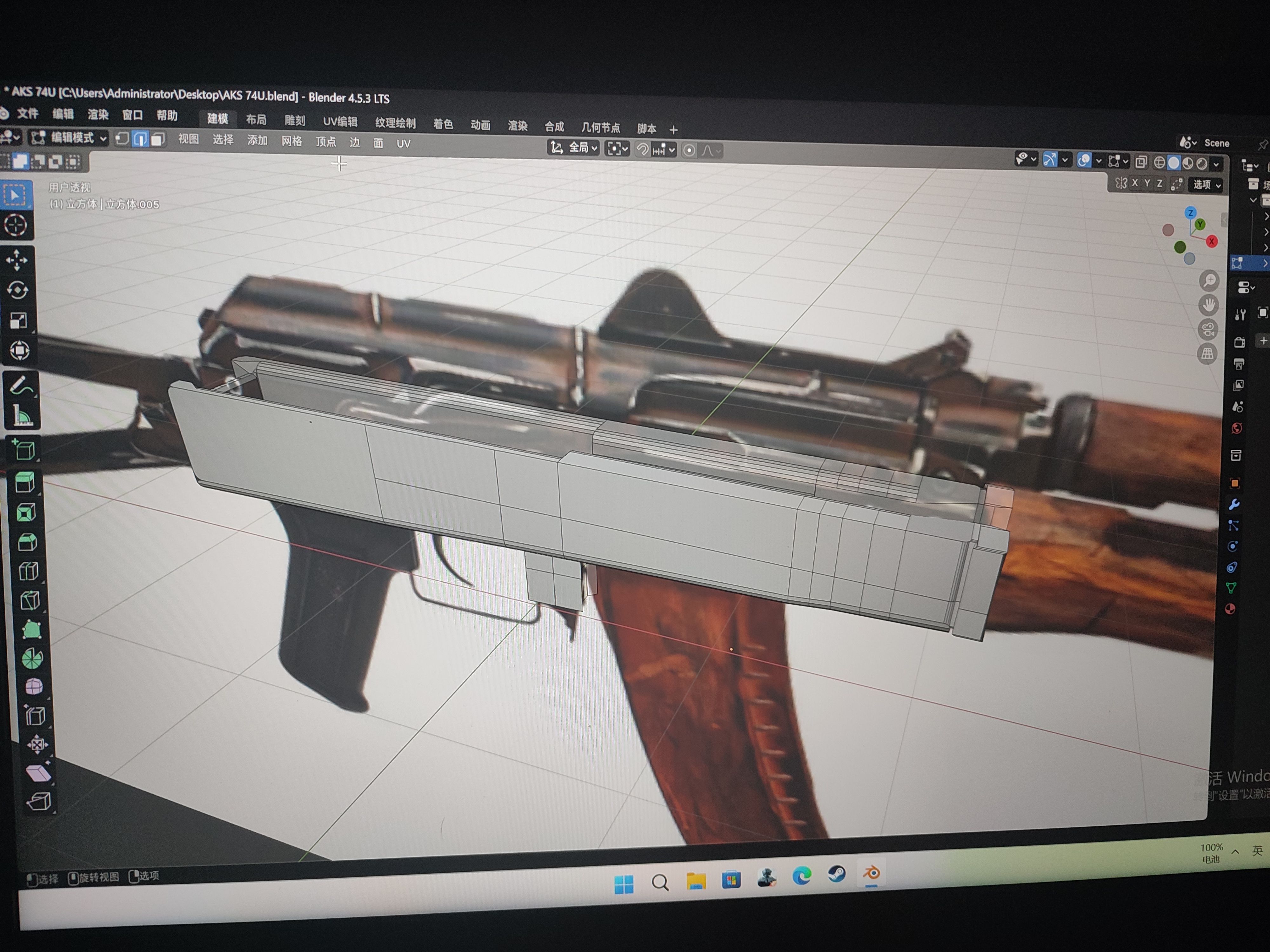Open the 网格 mesh menu

[291, 141]
